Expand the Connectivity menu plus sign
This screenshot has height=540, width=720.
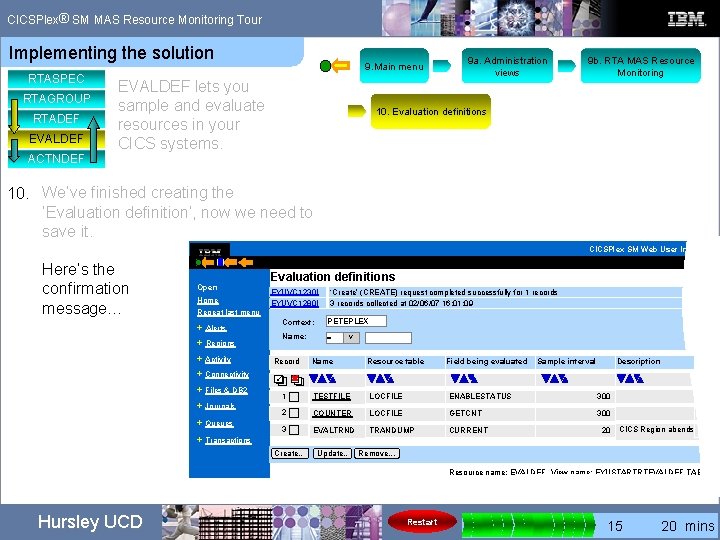click(x=199, y=374)
